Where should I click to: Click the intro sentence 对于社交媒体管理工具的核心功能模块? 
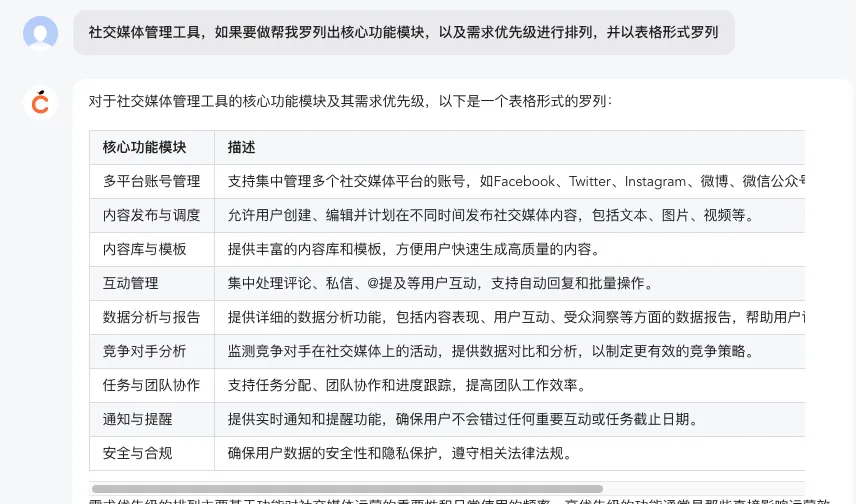350,101
